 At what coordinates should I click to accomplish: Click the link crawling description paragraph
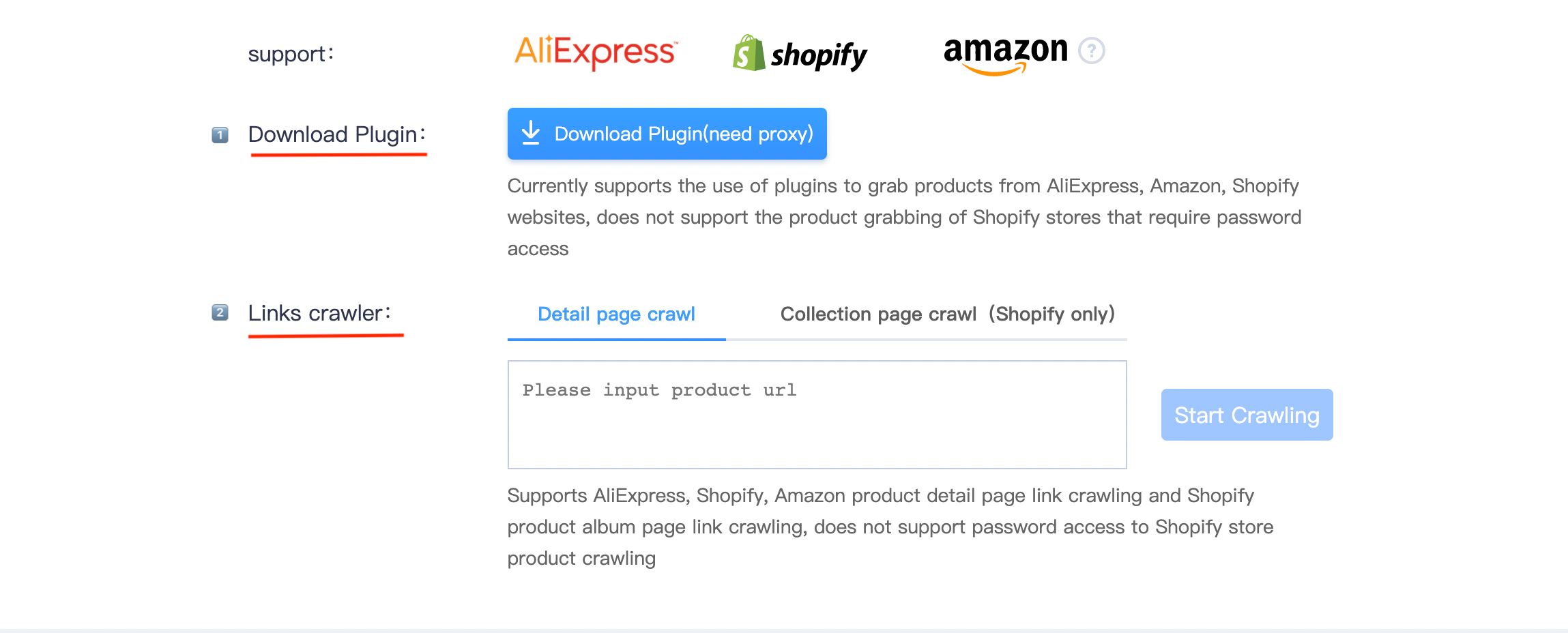click(890, 527)
